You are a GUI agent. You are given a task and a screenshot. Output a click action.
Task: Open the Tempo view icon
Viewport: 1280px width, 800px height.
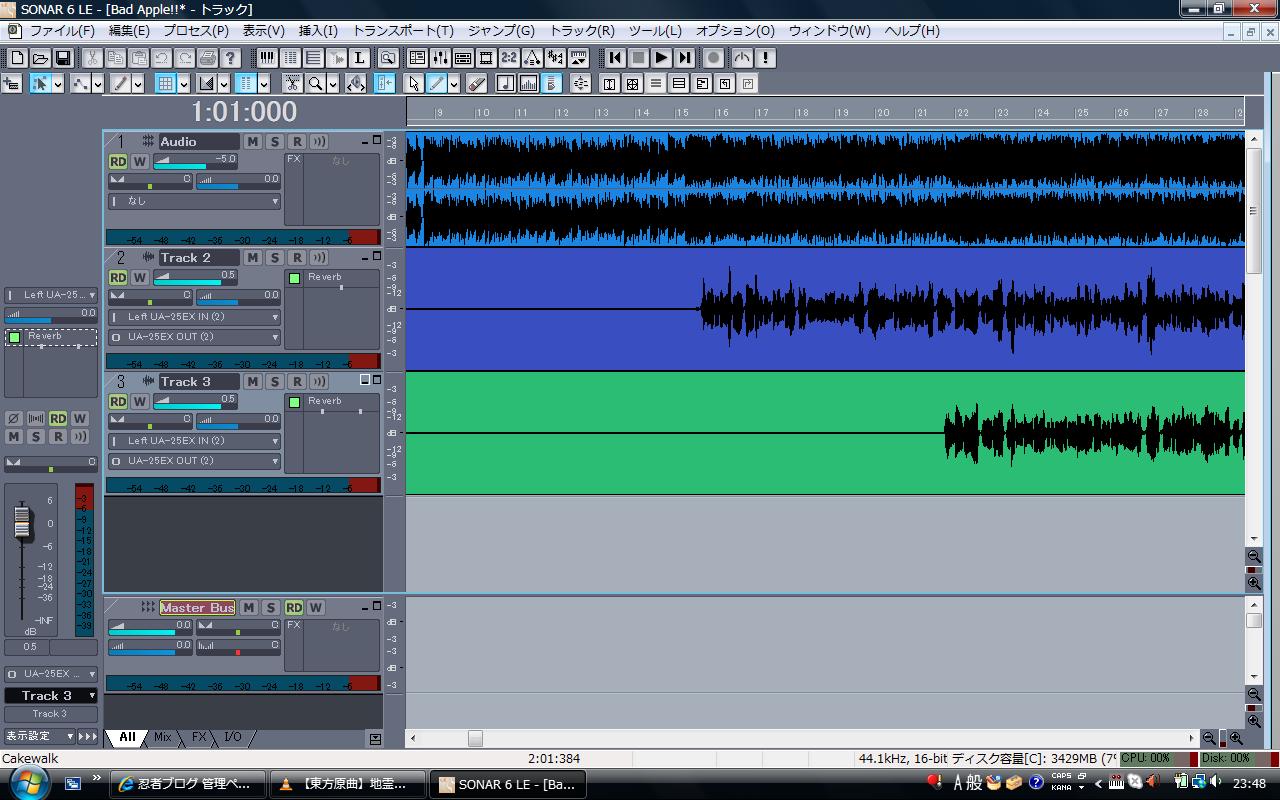[532, 58]
